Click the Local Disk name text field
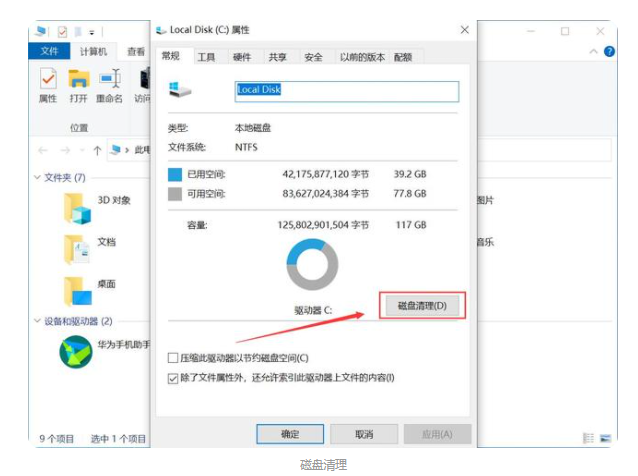638x476 pixels. pyautogui.click(x=346, y=90)
